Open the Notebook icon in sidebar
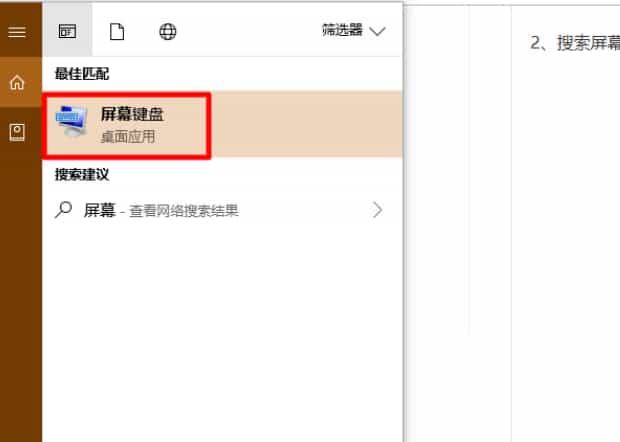Image resolution: width=620 pixels, height=442 pixels. tap(17, 132)
